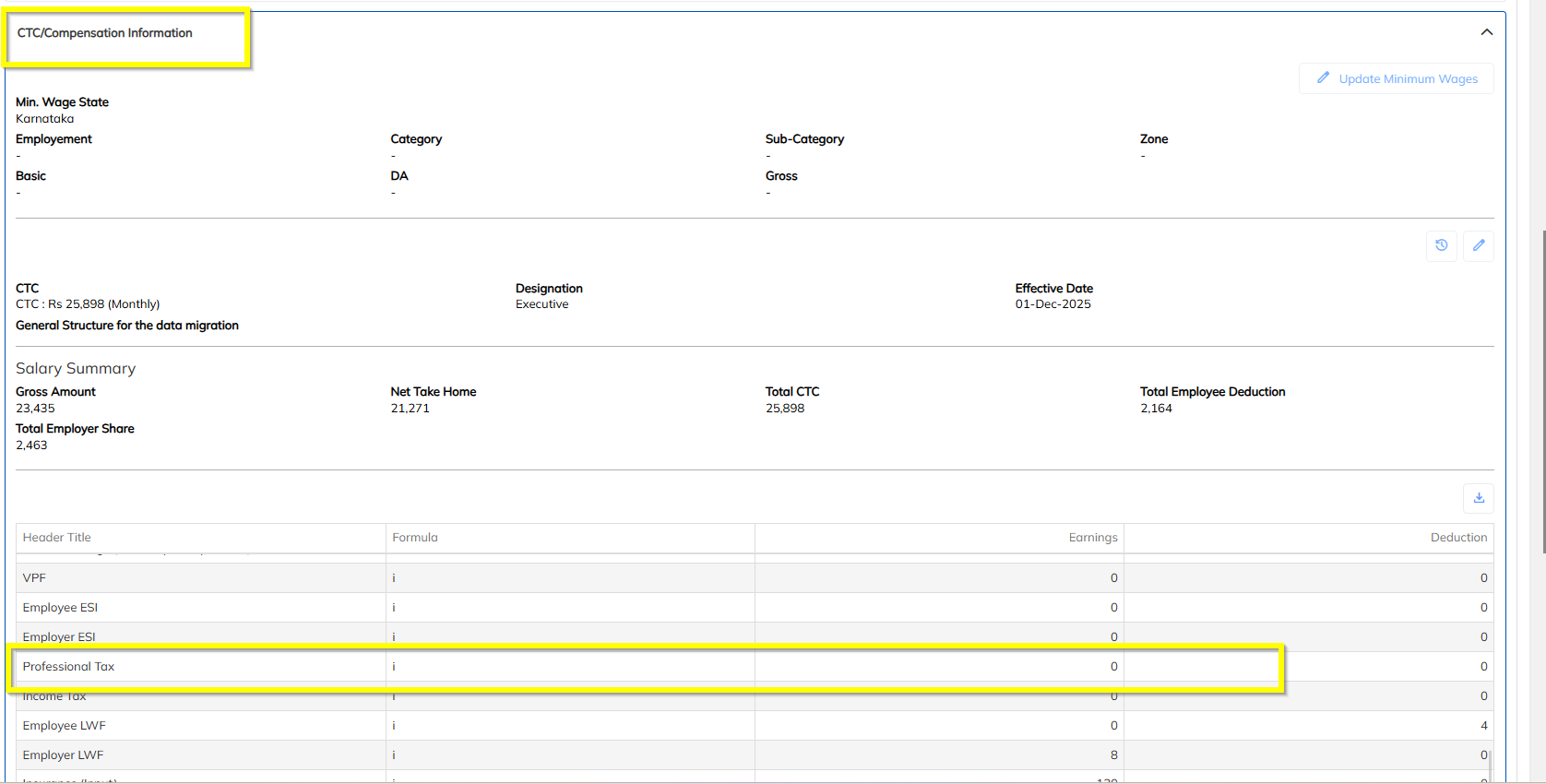Click the Deduction column header
Image resolution: width=1546 pixels, height=784 pixels.
pyautogui.click(x=1458, y=538)
